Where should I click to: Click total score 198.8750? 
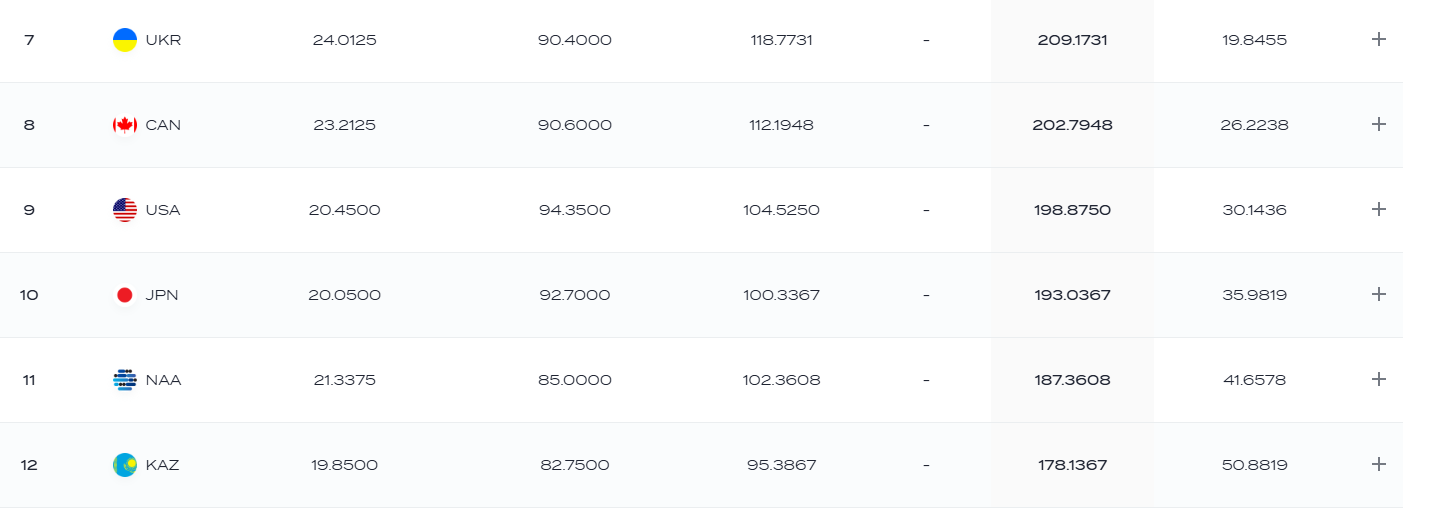pos(1072,210)
